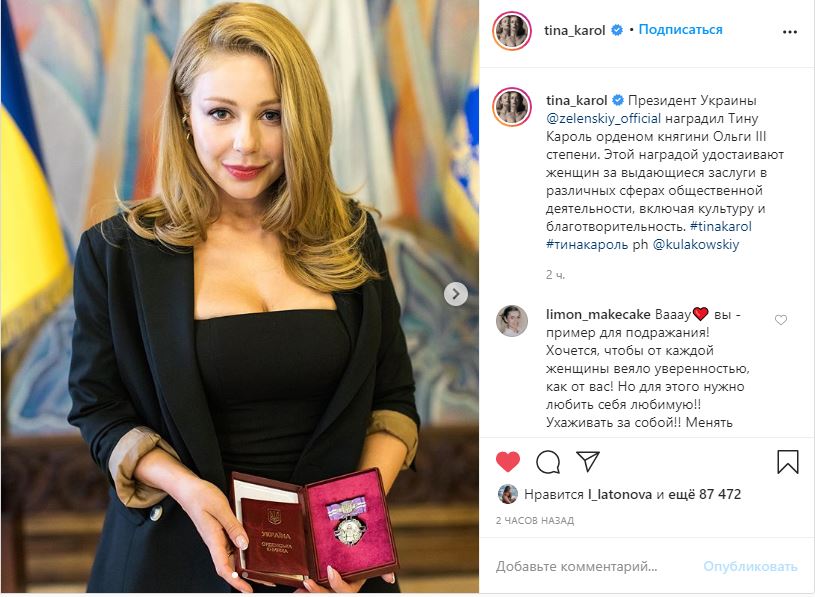This screenshot has width=815, height=597.
Task: Click the Опубликовать publish button
Action: (x=750, y=566)
